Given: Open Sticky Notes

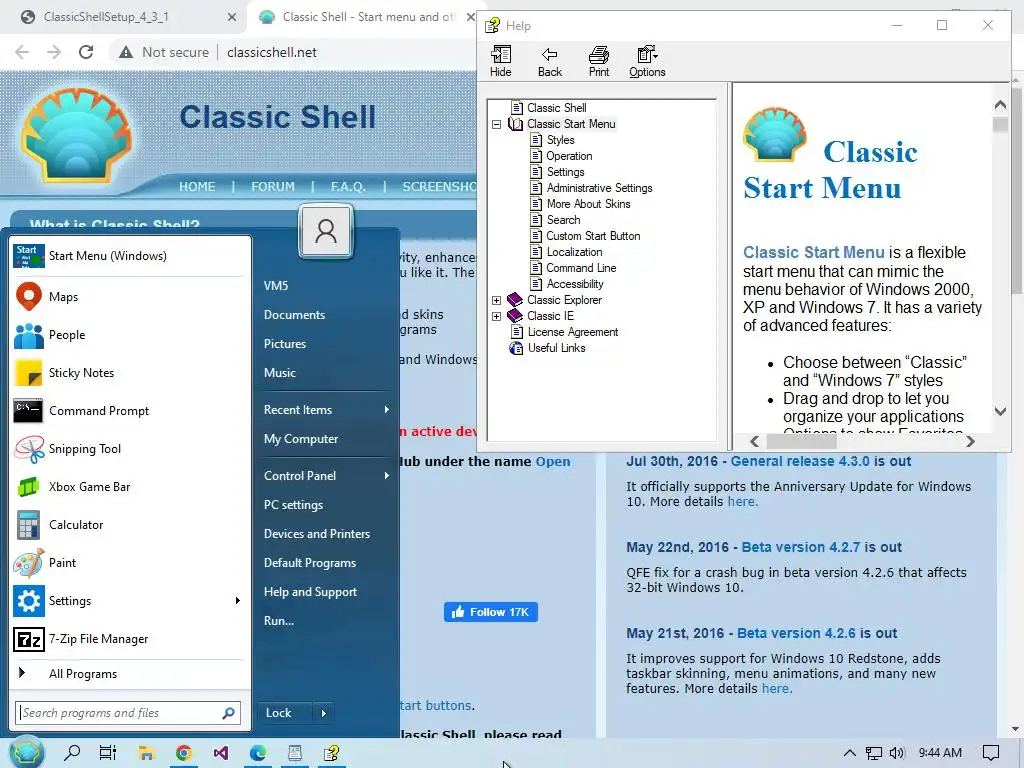Looking at the screenshot, I should (129, 372).
